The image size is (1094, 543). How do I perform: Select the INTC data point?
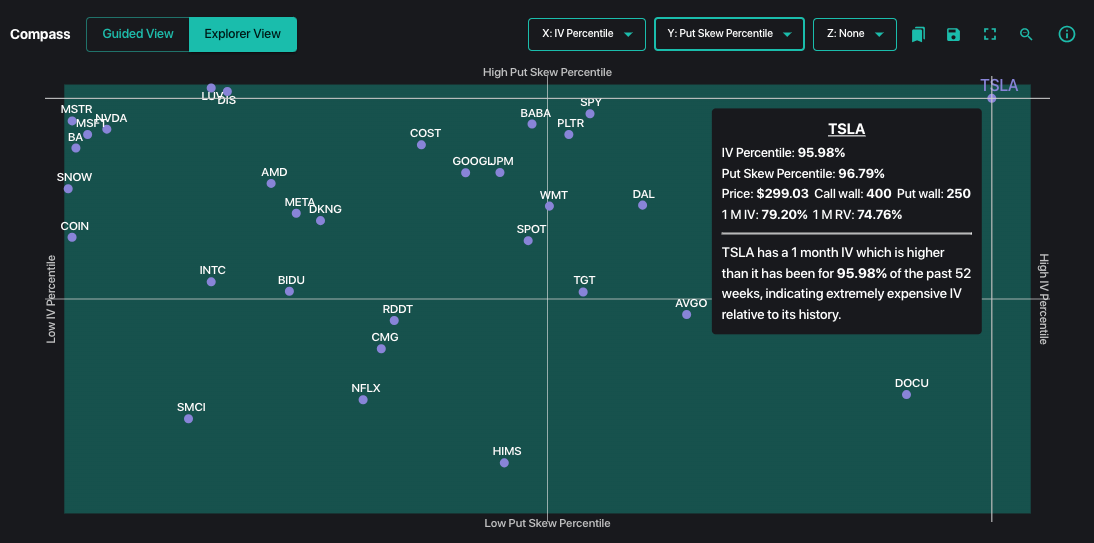coord(211,282)
